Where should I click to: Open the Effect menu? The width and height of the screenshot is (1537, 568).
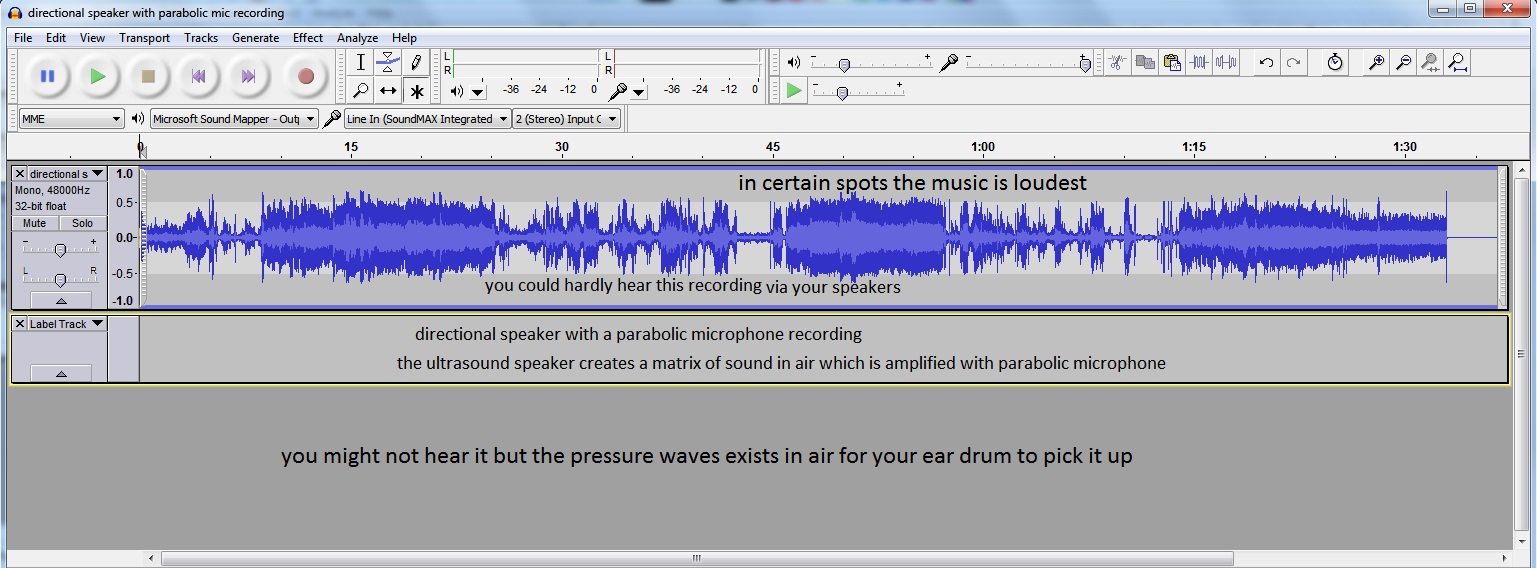pyautogui.click(x=307, y=38)
